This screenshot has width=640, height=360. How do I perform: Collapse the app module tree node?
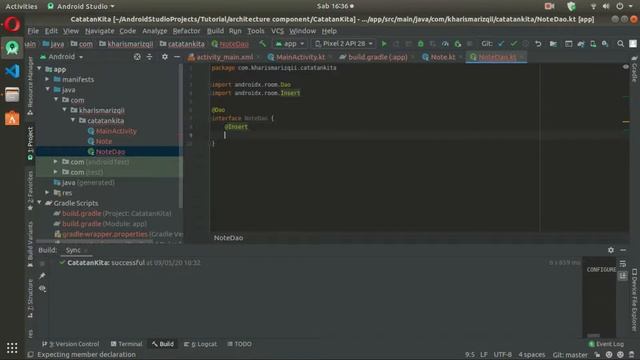[x=40, y=69]
